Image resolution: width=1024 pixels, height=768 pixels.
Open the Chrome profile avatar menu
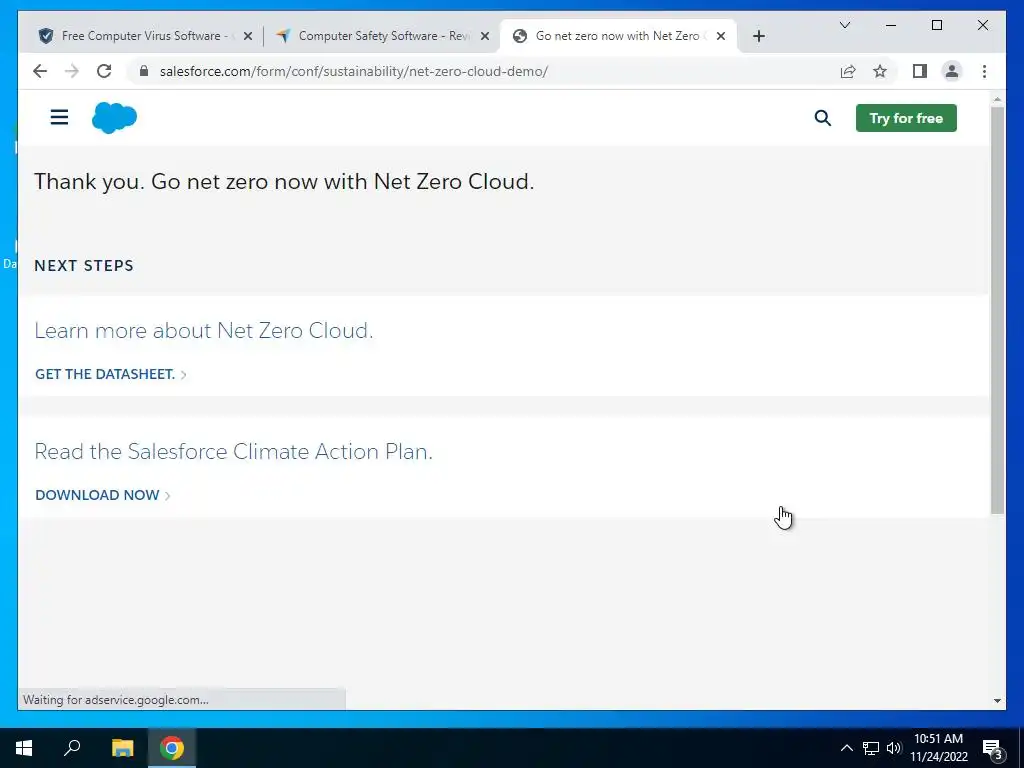click(x=952, y=71)
